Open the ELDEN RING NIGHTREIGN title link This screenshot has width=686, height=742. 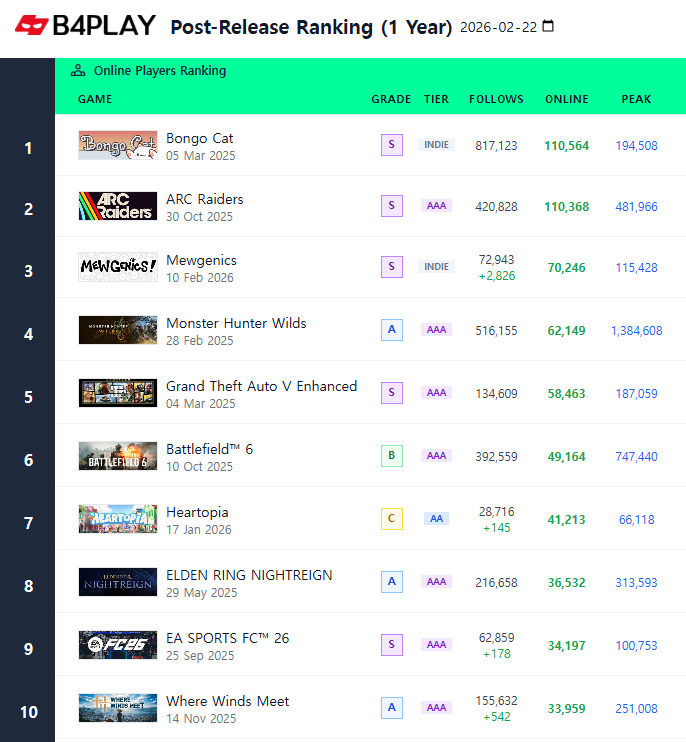249,575
